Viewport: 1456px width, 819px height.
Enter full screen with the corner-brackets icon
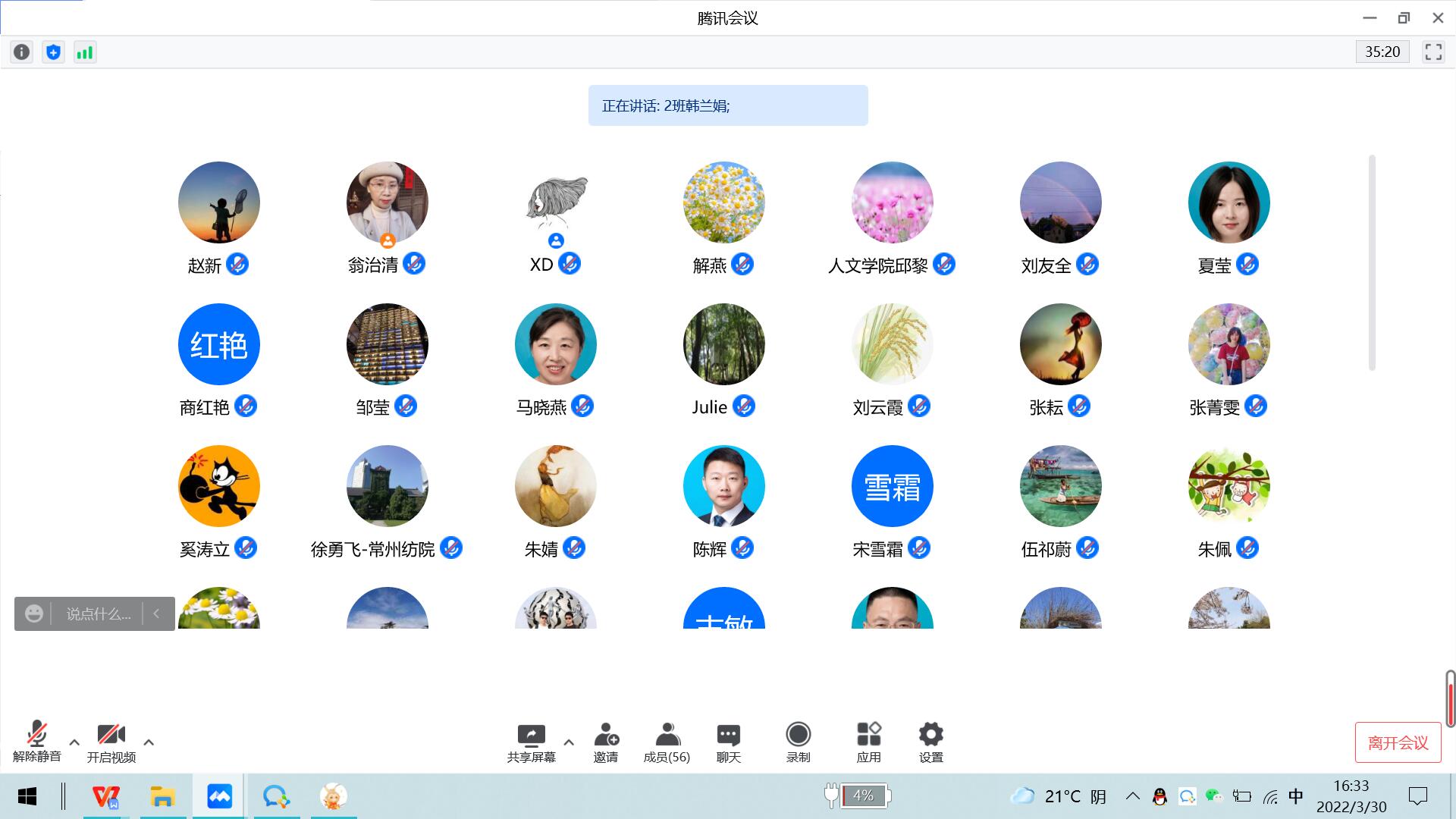point(1433,52)
